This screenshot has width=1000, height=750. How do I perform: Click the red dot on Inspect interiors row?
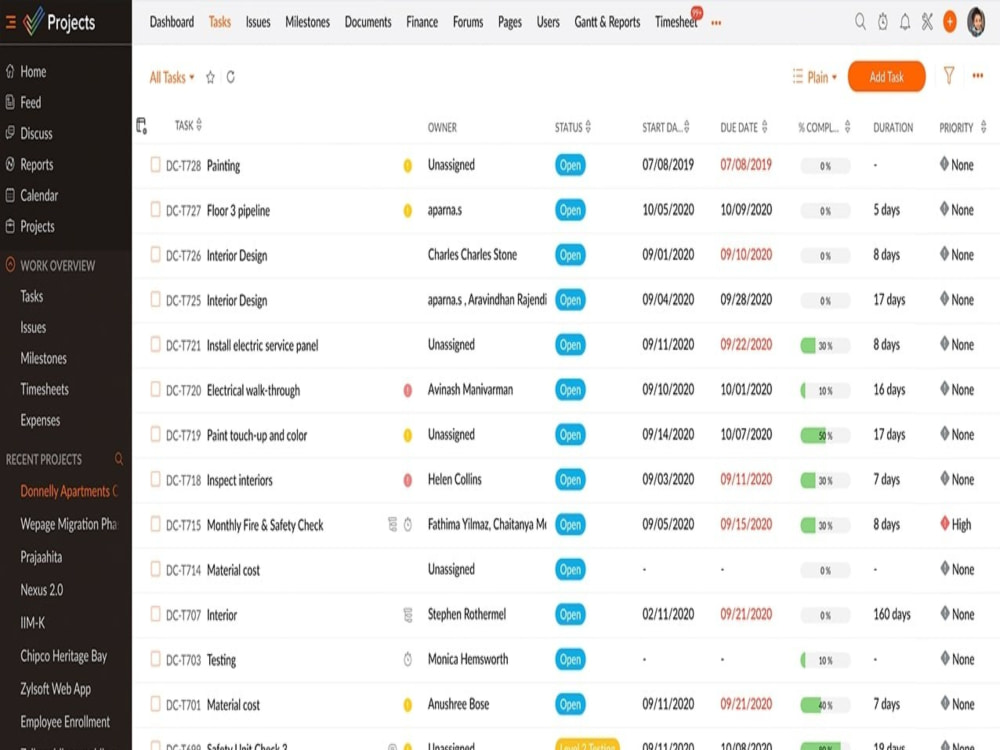pos(408,480)
